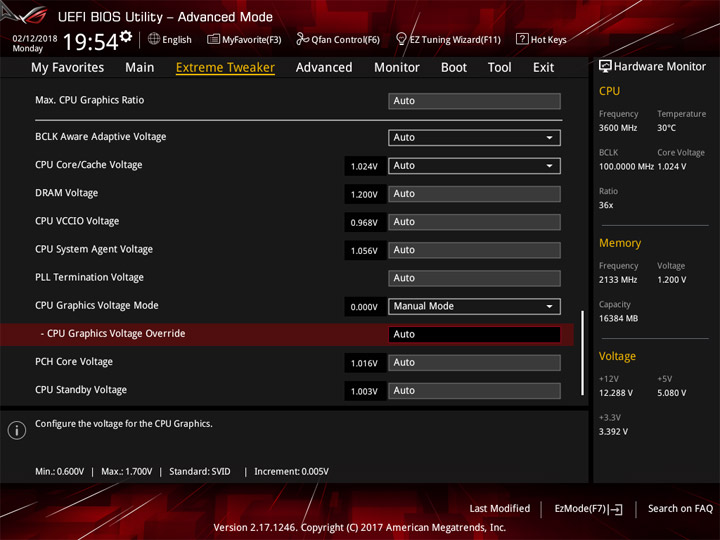Click 1.056V System Agent reading
The height and width of the screenshot is (540, 720).
click(364, 251)
